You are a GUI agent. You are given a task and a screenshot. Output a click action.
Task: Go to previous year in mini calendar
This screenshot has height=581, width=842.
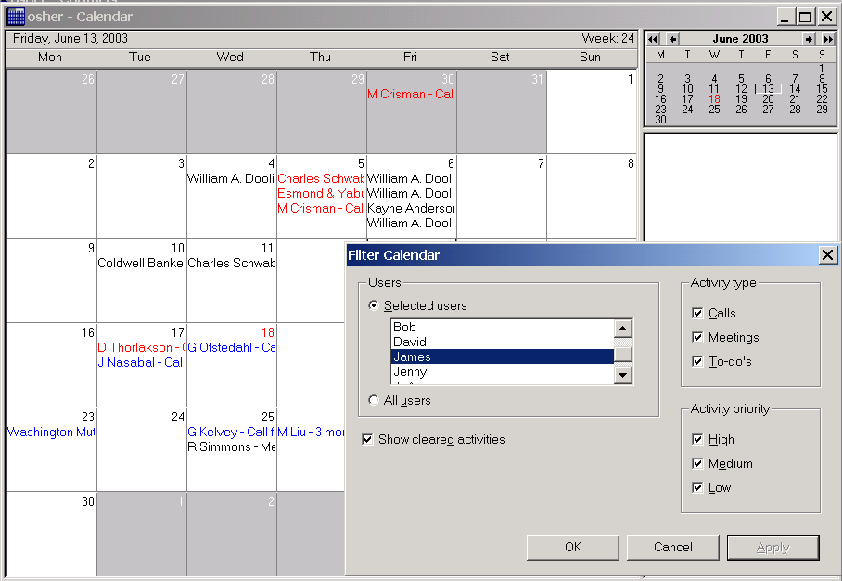[653, 39]
